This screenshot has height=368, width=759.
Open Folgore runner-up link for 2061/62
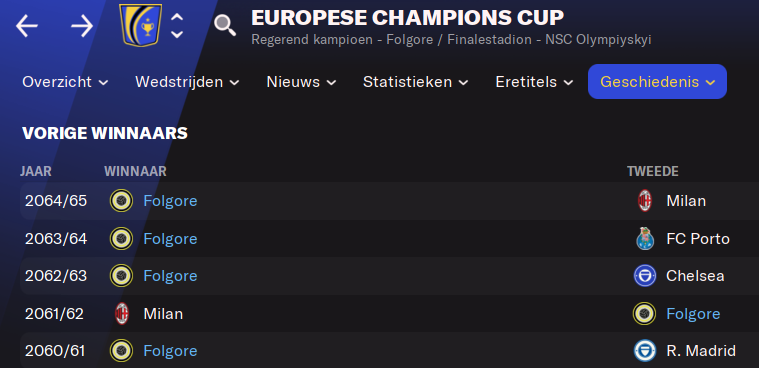point(693,314)
